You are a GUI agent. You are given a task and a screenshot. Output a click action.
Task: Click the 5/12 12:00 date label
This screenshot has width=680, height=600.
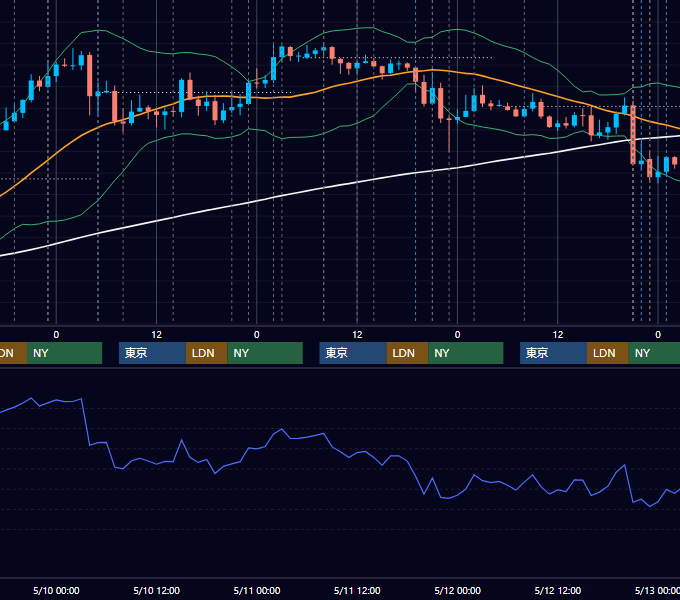pyautogui.click(x=558, y=590)
